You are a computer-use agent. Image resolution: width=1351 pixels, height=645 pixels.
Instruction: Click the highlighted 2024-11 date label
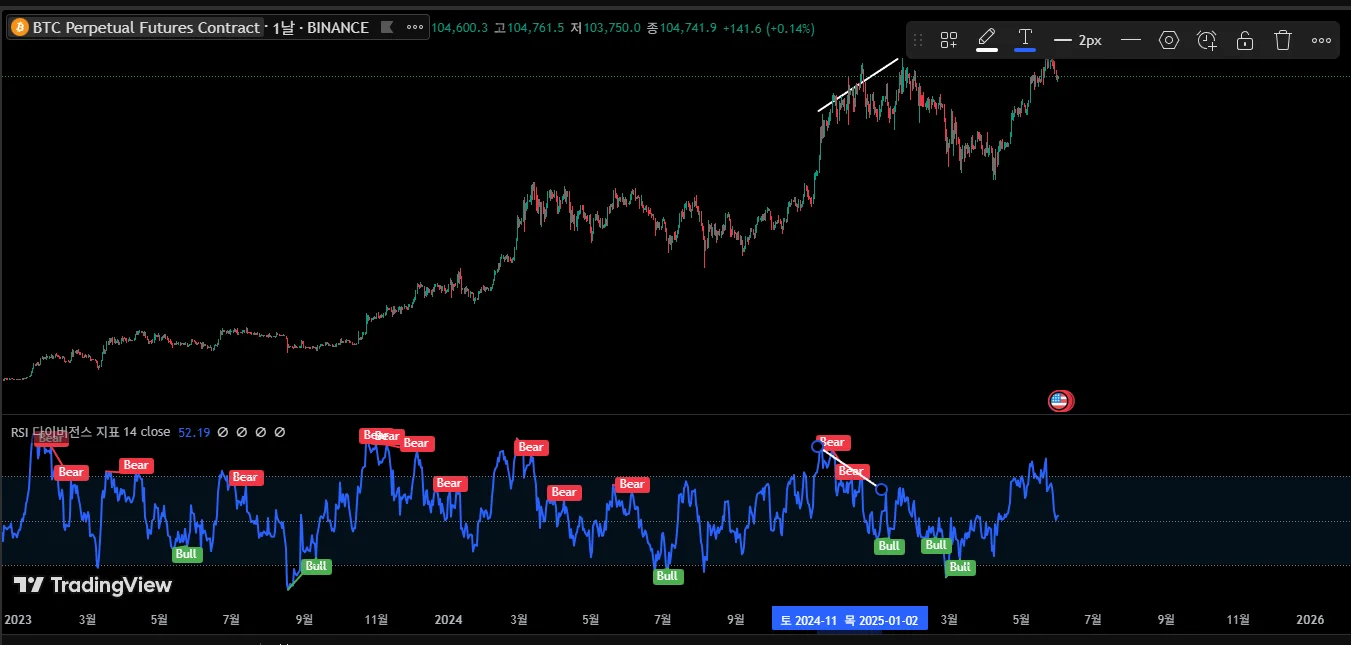point(807,620)
